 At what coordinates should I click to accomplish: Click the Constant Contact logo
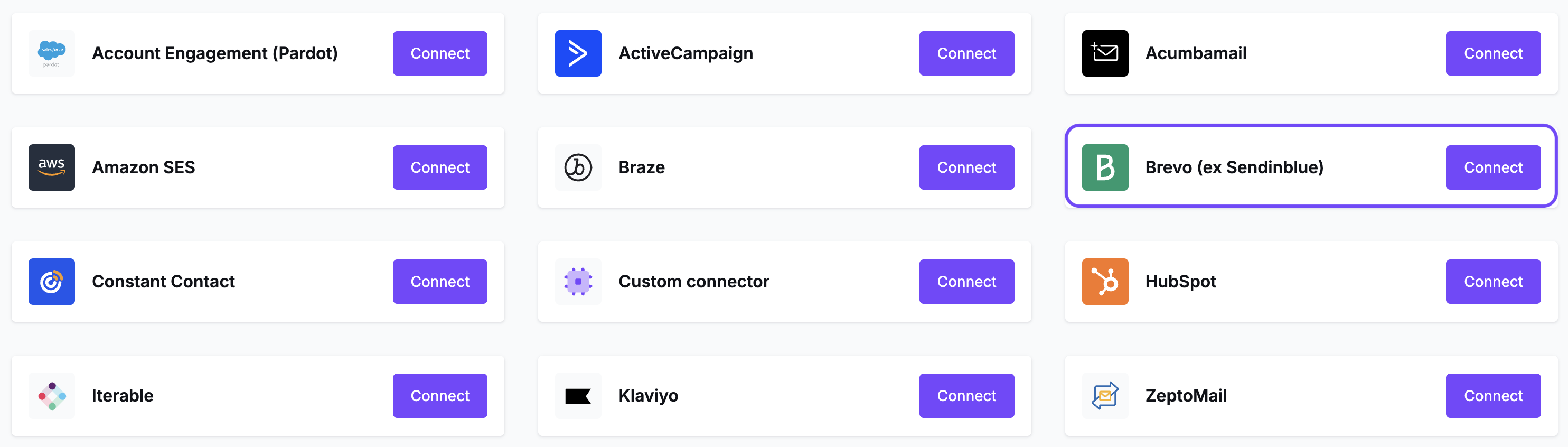(52, 281)
